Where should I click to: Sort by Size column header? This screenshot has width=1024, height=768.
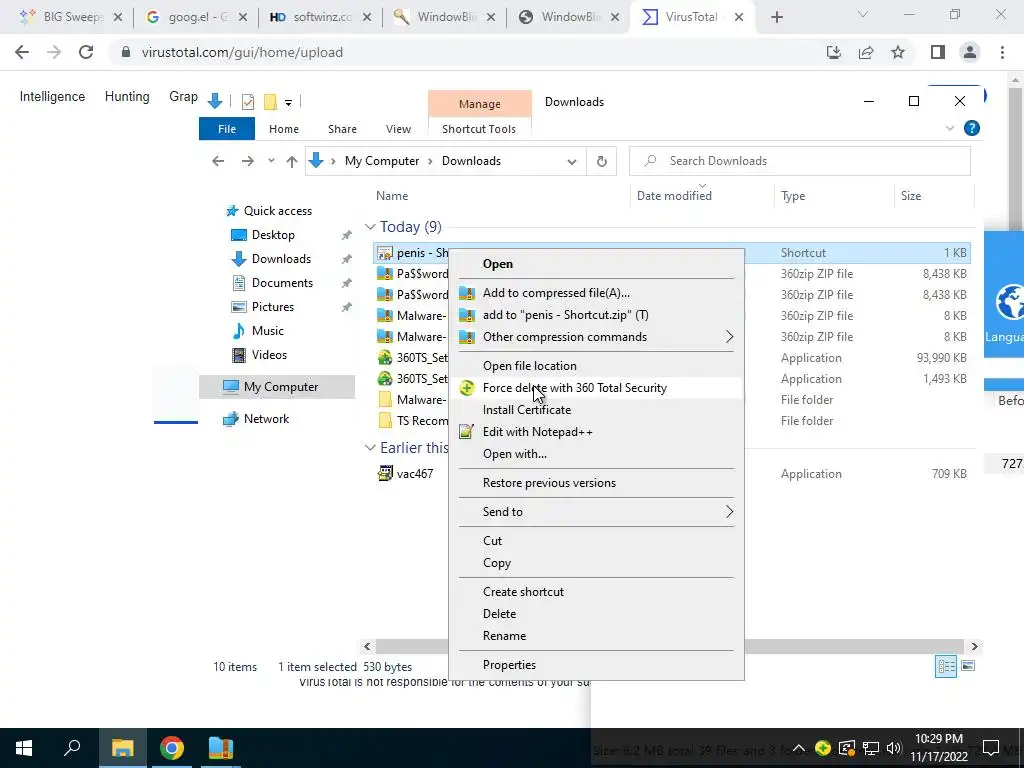tap(910, 196)
